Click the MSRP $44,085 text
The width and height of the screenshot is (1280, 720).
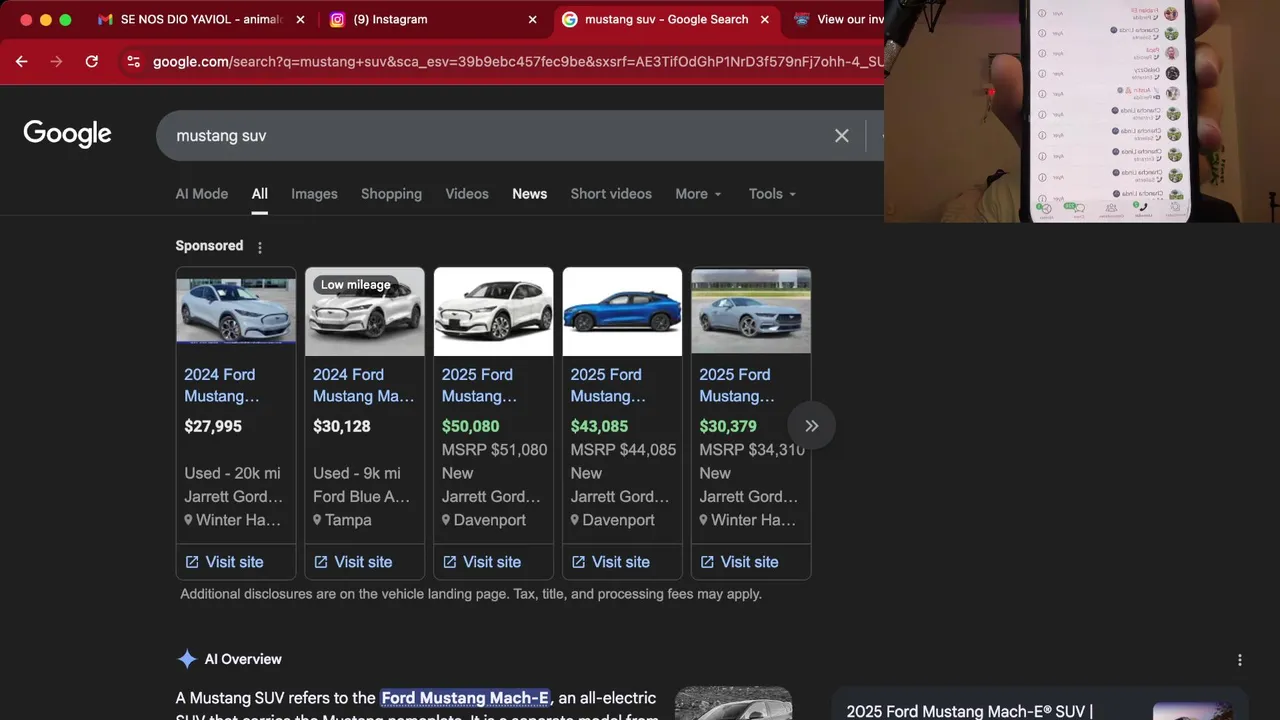click(x=624, y=450)
